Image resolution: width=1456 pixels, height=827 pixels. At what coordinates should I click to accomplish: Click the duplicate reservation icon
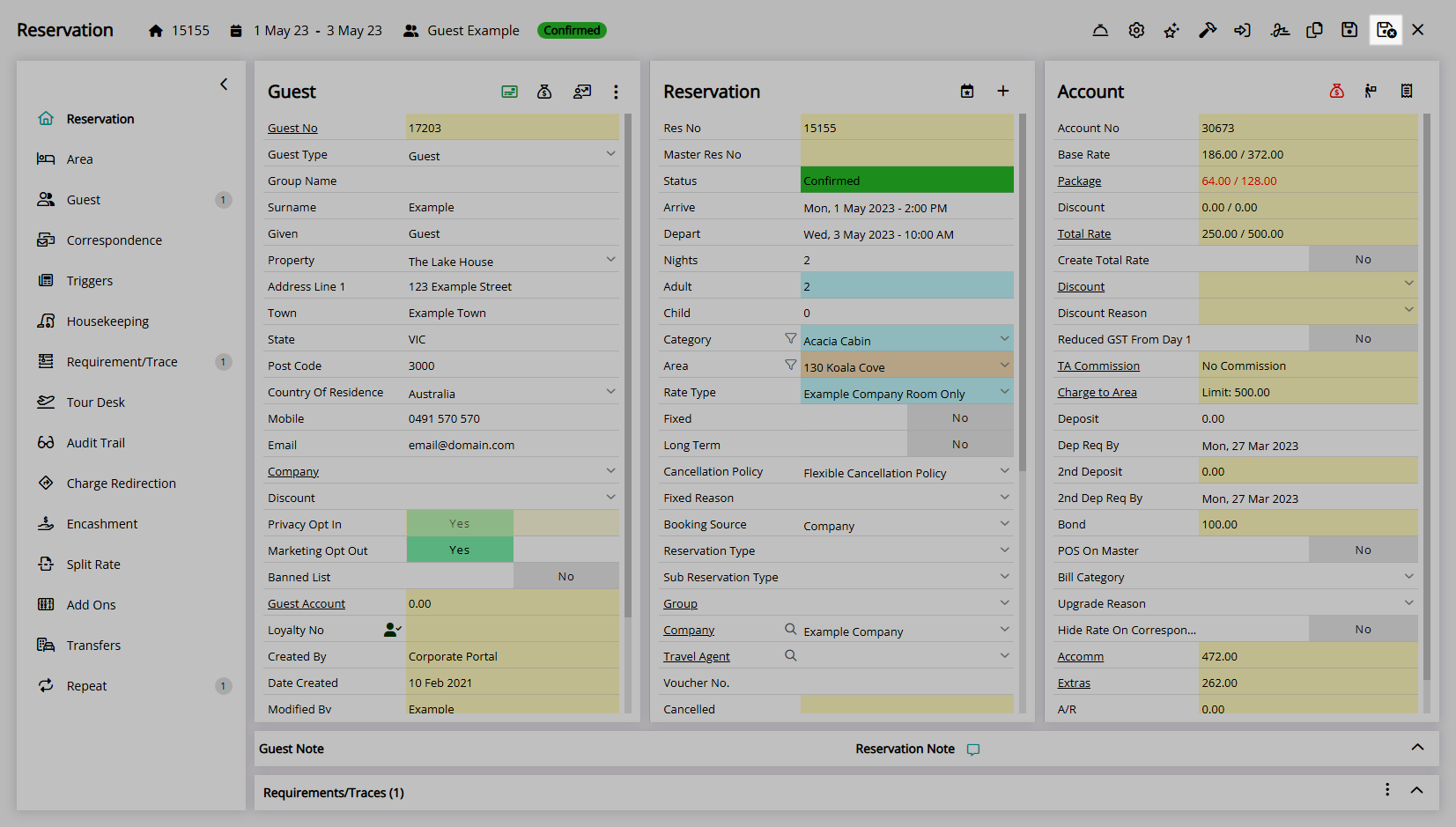pos(1314,30)
